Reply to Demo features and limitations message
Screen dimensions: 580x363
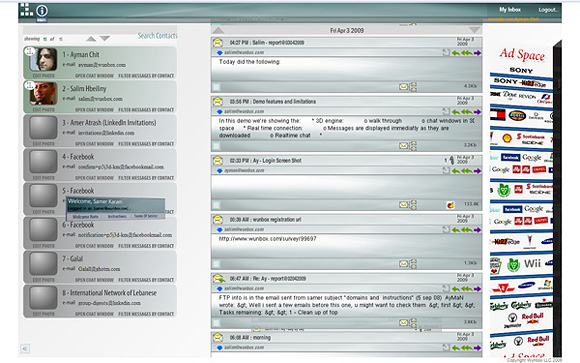tap(456, 112)
